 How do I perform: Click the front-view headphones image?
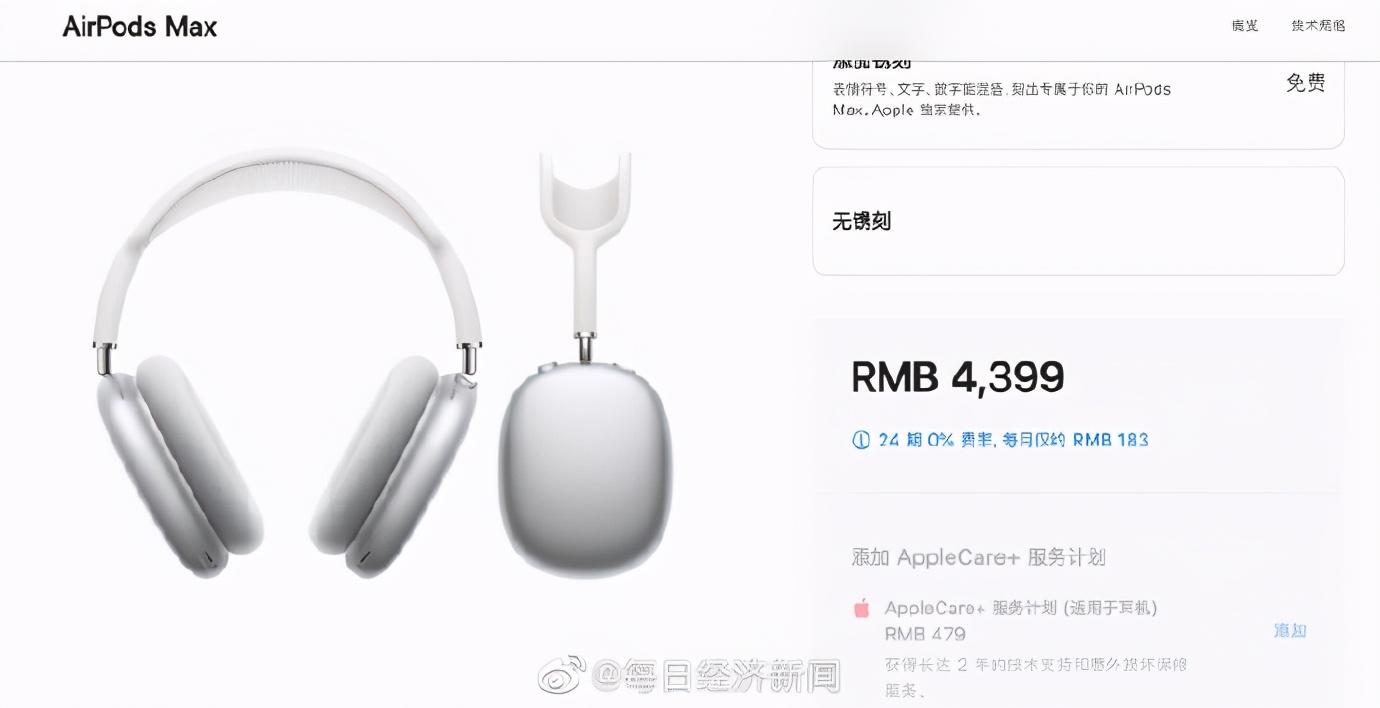point(287,364)
